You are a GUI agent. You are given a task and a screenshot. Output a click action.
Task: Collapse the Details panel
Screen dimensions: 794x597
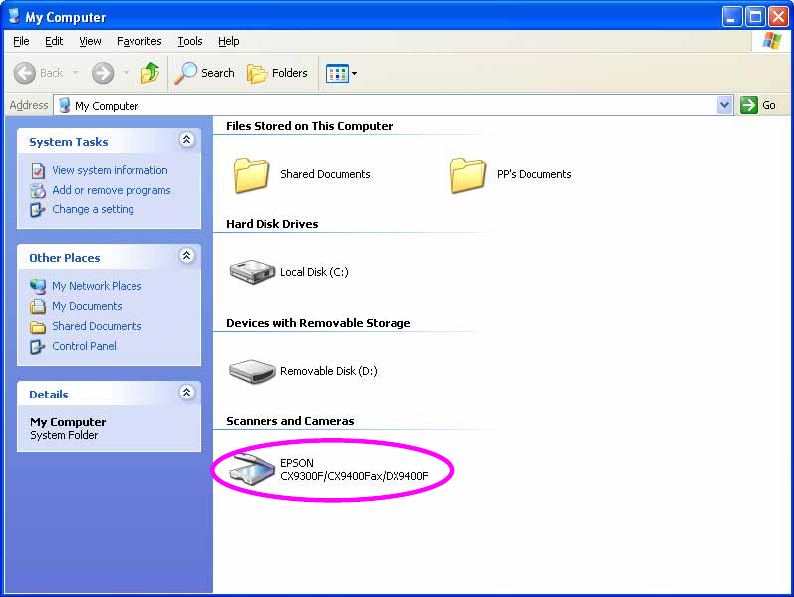[186, 392]
